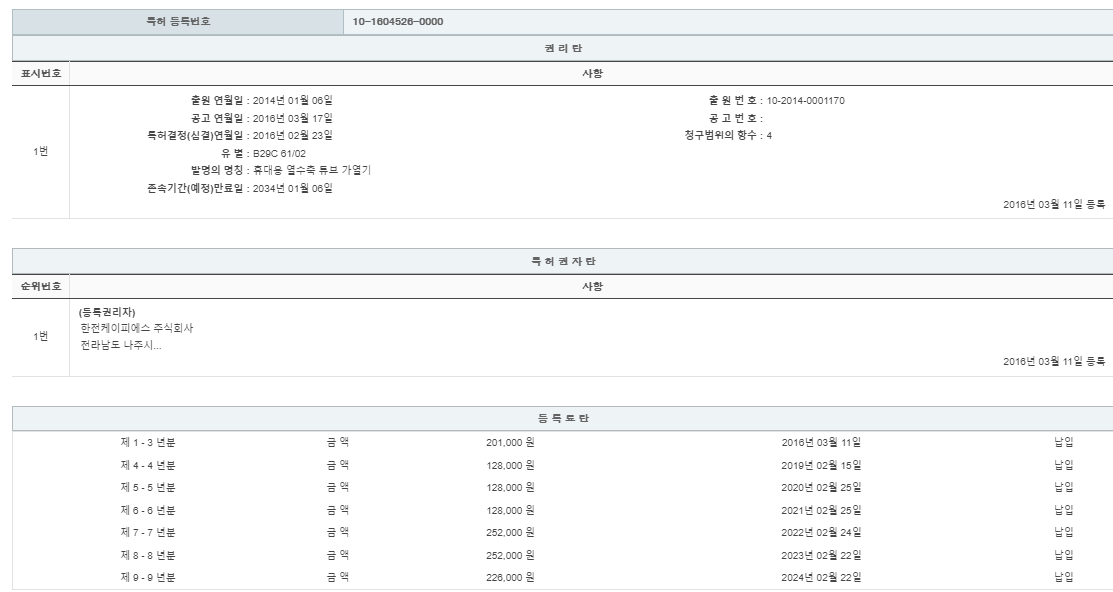
Task: Click expiry date 2034년 01월 06일
Action: 291,188
